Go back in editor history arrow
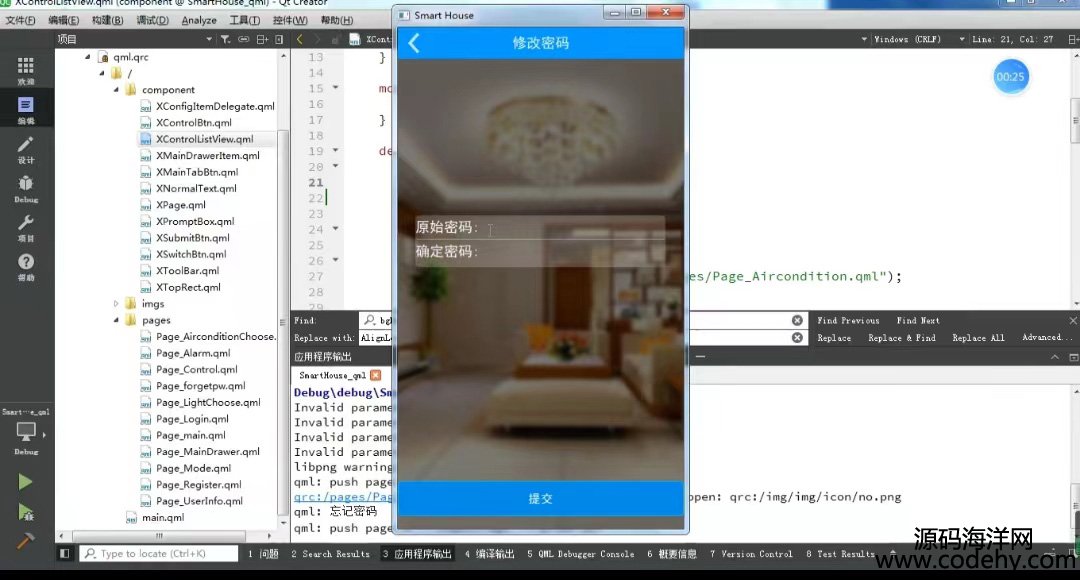Viewport: 1080px width, 580px height. click(300, 39)
